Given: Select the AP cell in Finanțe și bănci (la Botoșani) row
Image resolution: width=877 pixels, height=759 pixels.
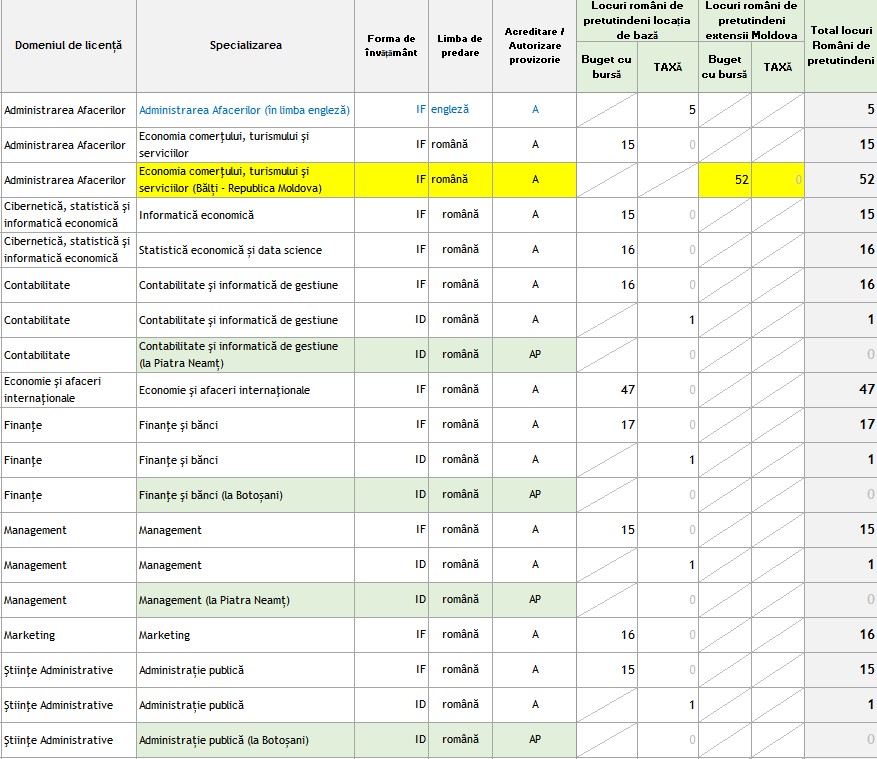Looking at the screenshot, I should [x=534, y=495].
